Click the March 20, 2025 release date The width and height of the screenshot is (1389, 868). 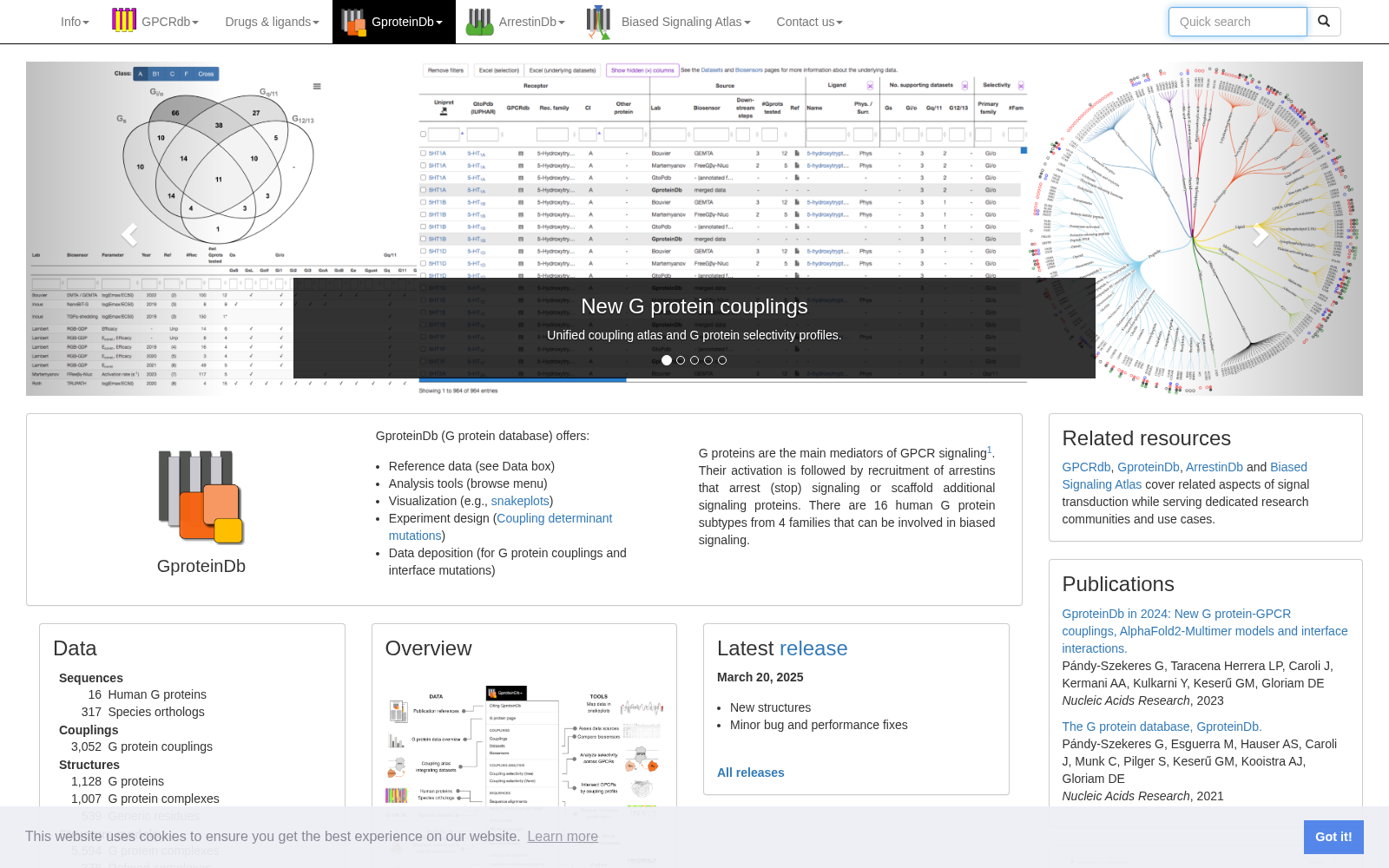pos(760,677)
